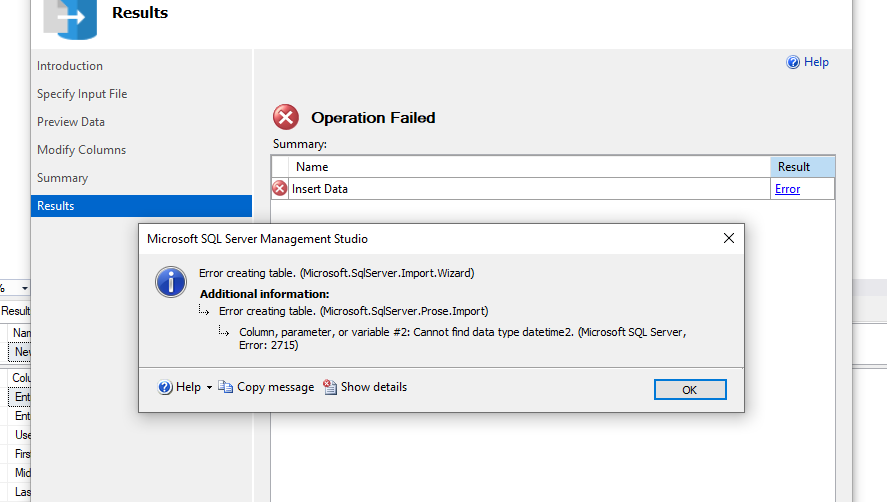Screen dimensions: 887x502
Task: Click the Result column header
Action: click(802, 167)
